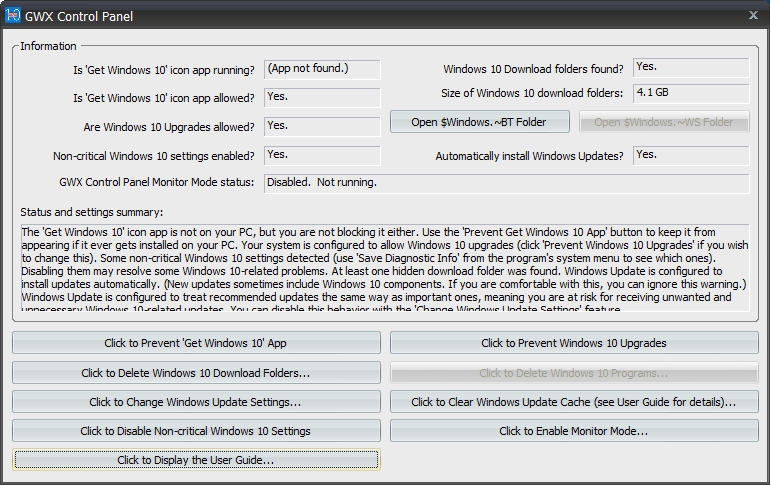The image size is (771, 486).
Task: Click the Non-critical settings enabled Yes field
Action: tap(322, 155)
